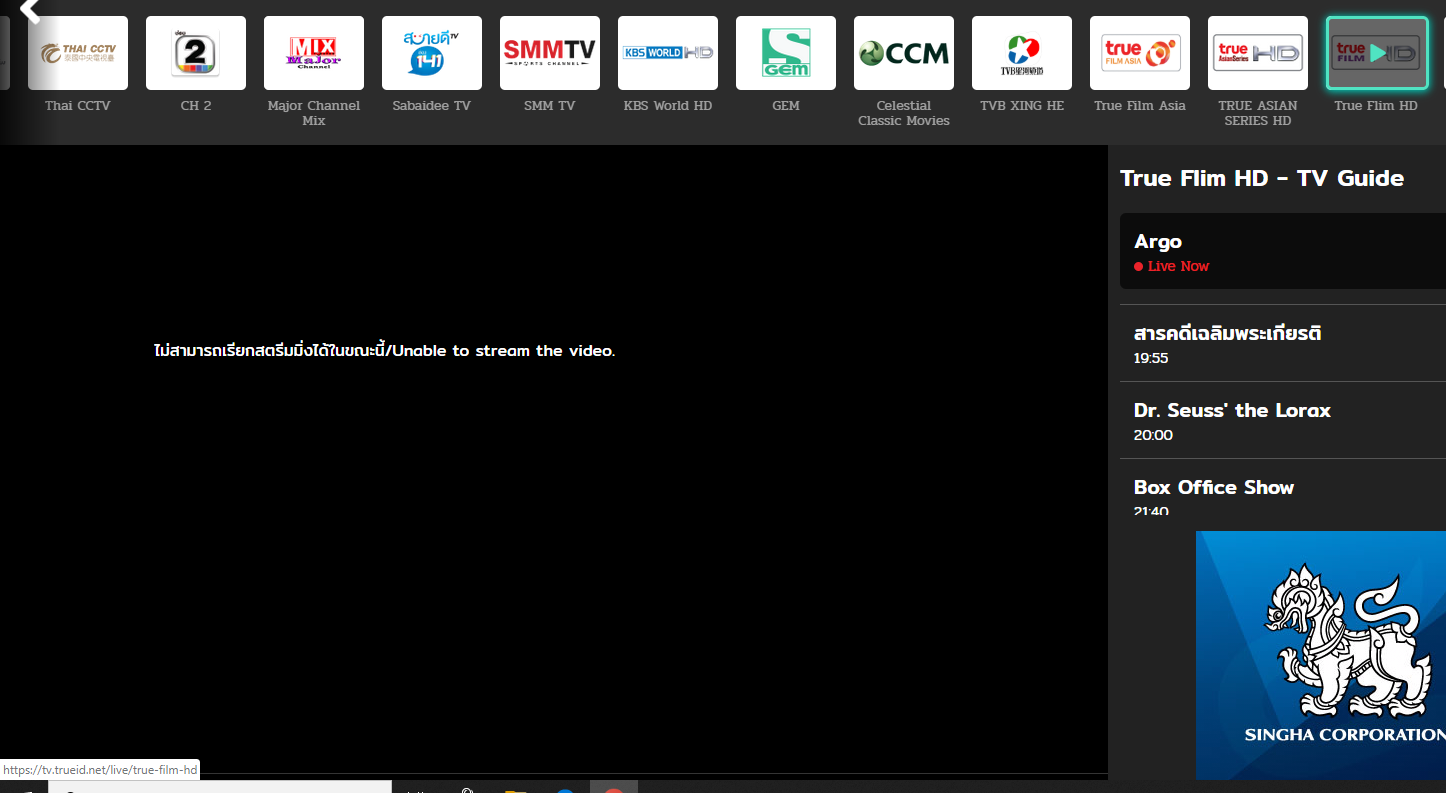Viewport: 1446px width, 793px height.
Task: Click the 'TVB XING HE' name text
Action: 1022,106
